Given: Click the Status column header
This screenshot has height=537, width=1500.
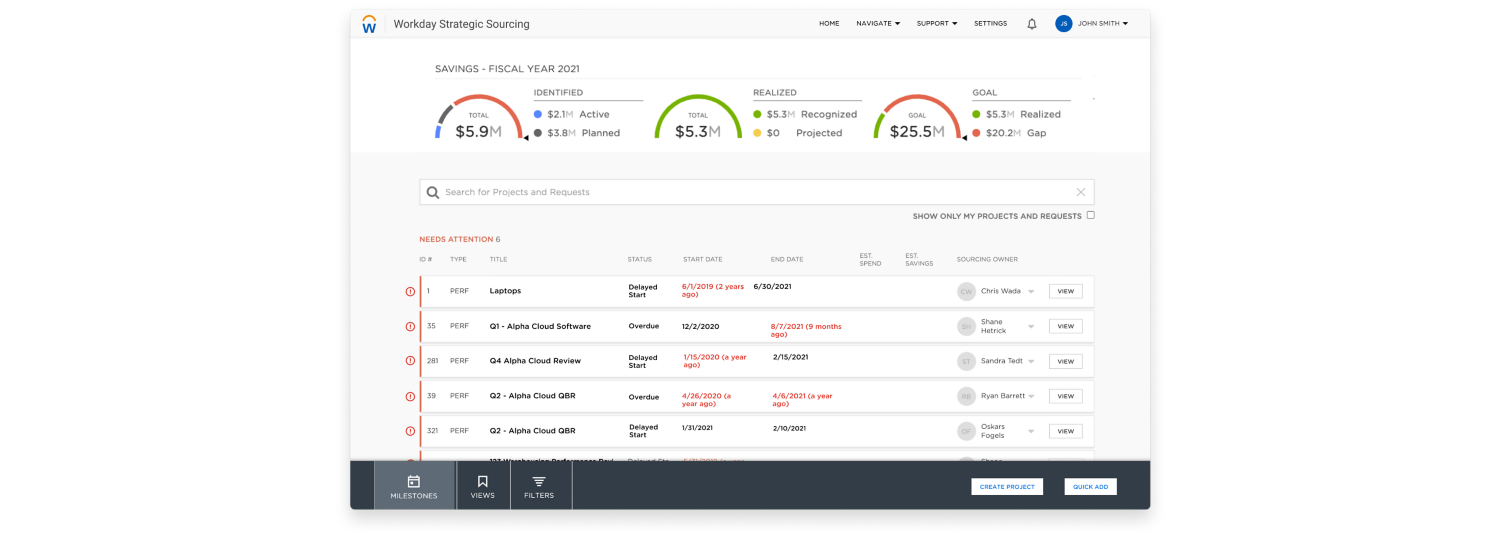Looking at the screenshot, I should pos(639,259).
